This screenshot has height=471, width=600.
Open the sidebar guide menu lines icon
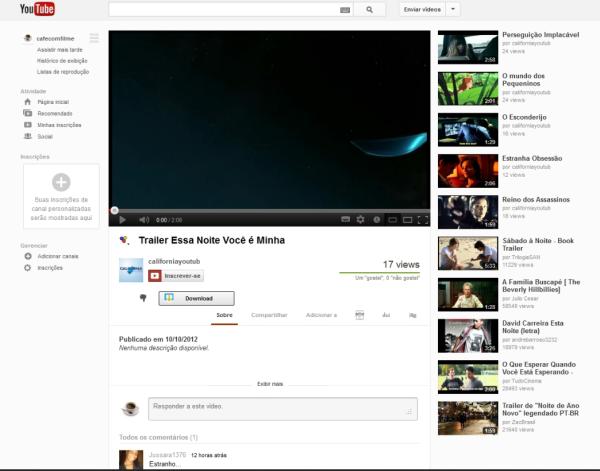click(94, 38)
